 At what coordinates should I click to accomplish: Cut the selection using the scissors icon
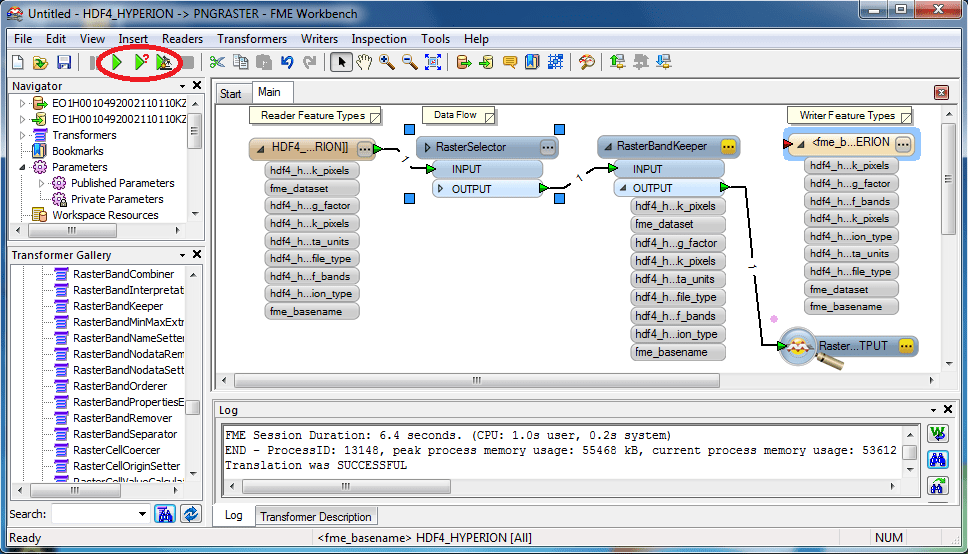[x=217, y=62]
